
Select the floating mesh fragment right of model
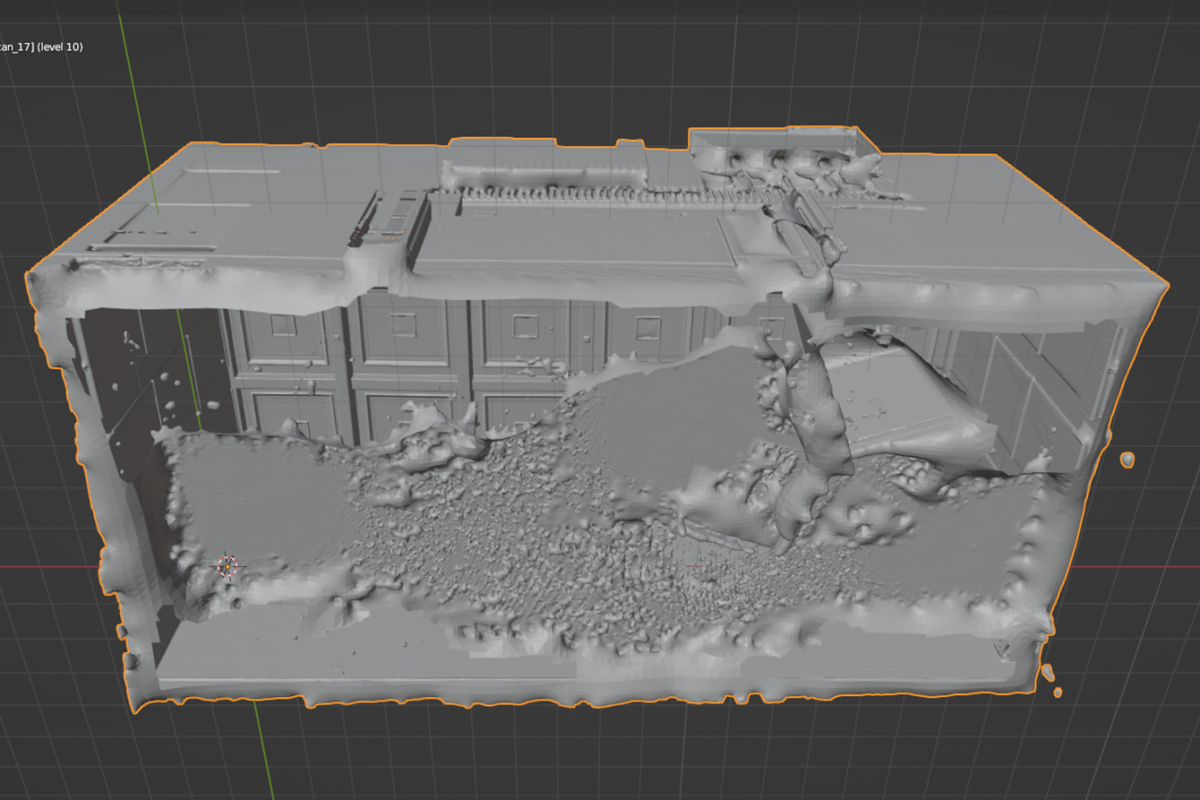click(x=1127, y=460)
